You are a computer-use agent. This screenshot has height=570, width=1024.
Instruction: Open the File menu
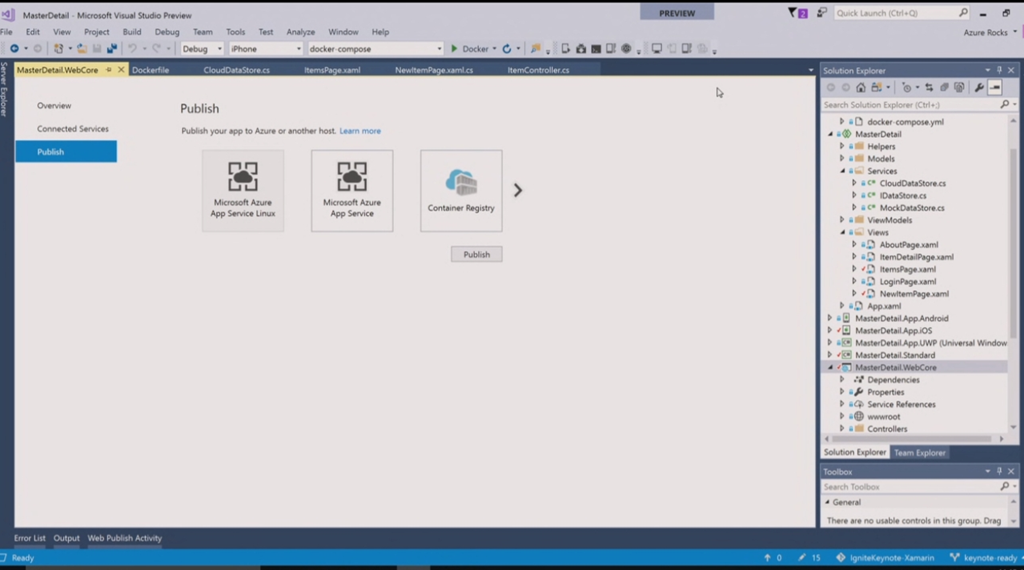point(7,32)
